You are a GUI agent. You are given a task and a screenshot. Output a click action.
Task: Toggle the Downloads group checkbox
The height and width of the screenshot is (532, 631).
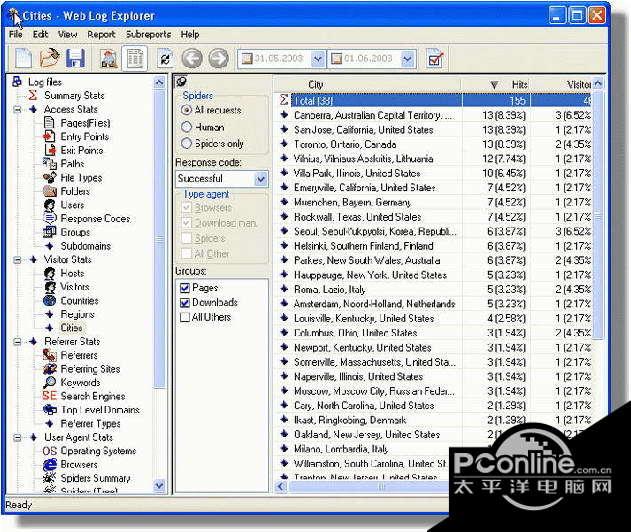click(x=185, y=303)
